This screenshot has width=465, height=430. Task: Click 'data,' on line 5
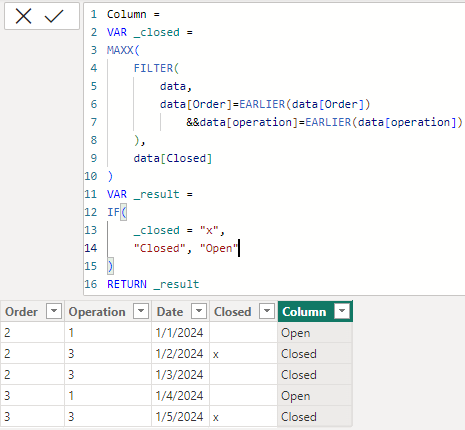coord(176,87)
